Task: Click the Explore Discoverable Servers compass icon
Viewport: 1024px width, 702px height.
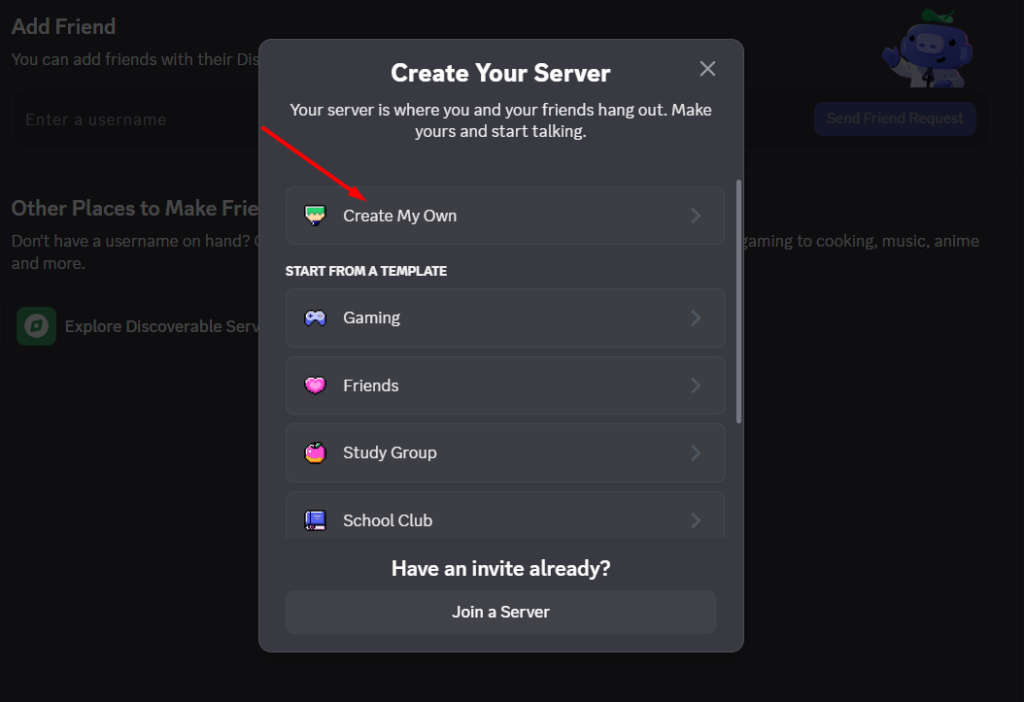Action: [x=36, y=326]
